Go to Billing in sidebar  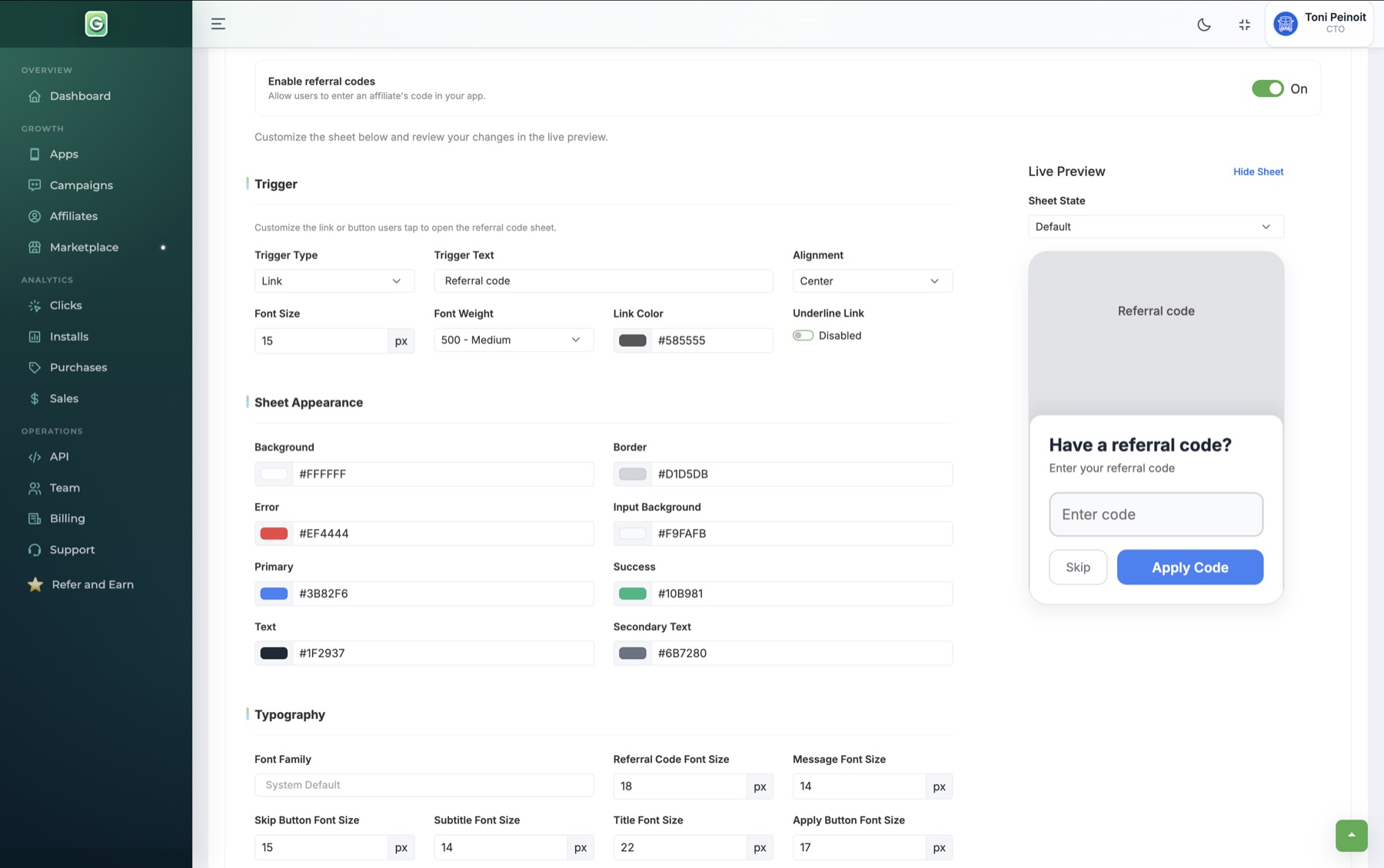[67, 518]
